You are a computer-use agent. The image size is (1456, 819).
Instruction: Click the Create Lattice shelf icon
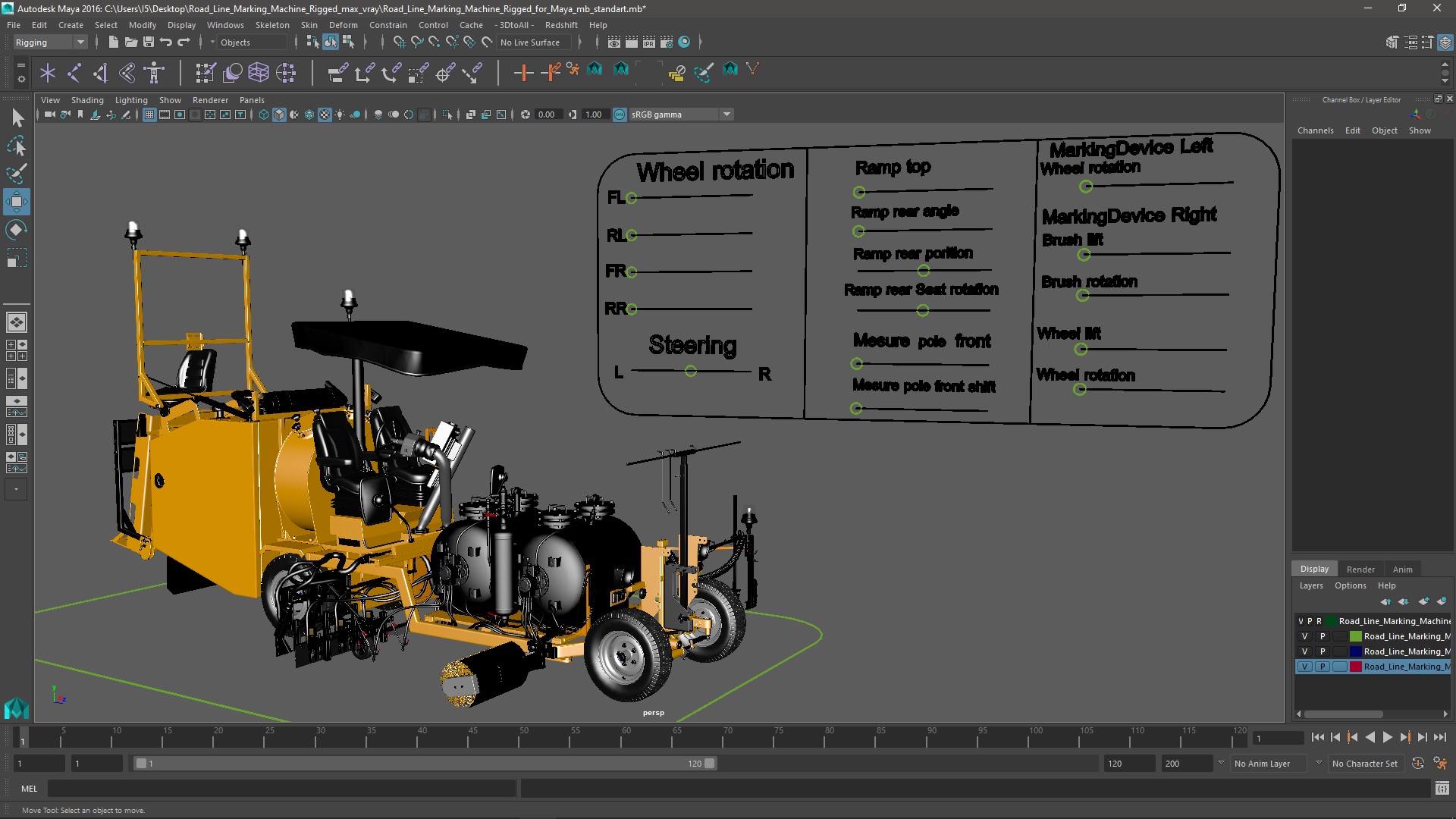click(259, 73)
